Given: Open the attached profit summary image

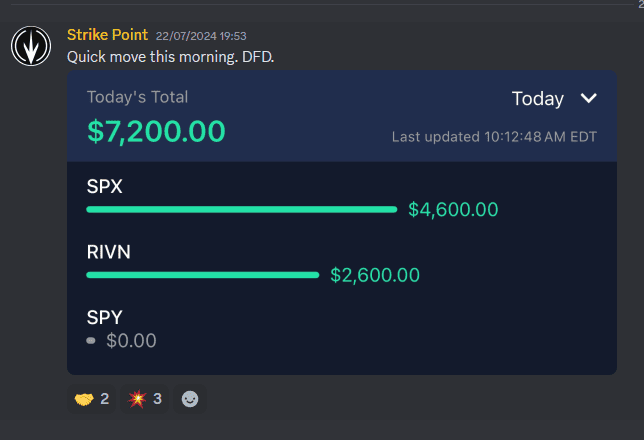Looking at the screenshot, I should coord(342,222).
